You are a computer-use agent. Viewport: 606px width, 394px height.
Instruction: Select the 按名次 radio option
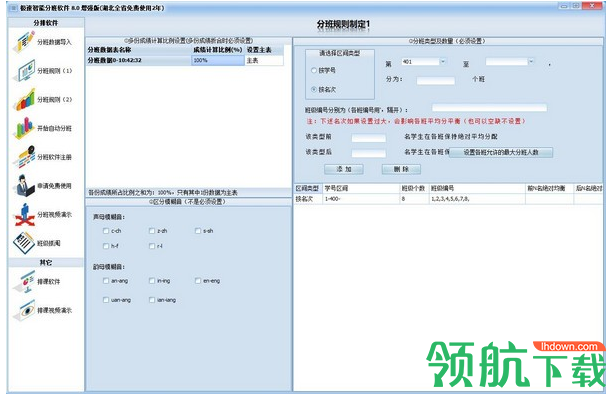(x=314, y=89)
